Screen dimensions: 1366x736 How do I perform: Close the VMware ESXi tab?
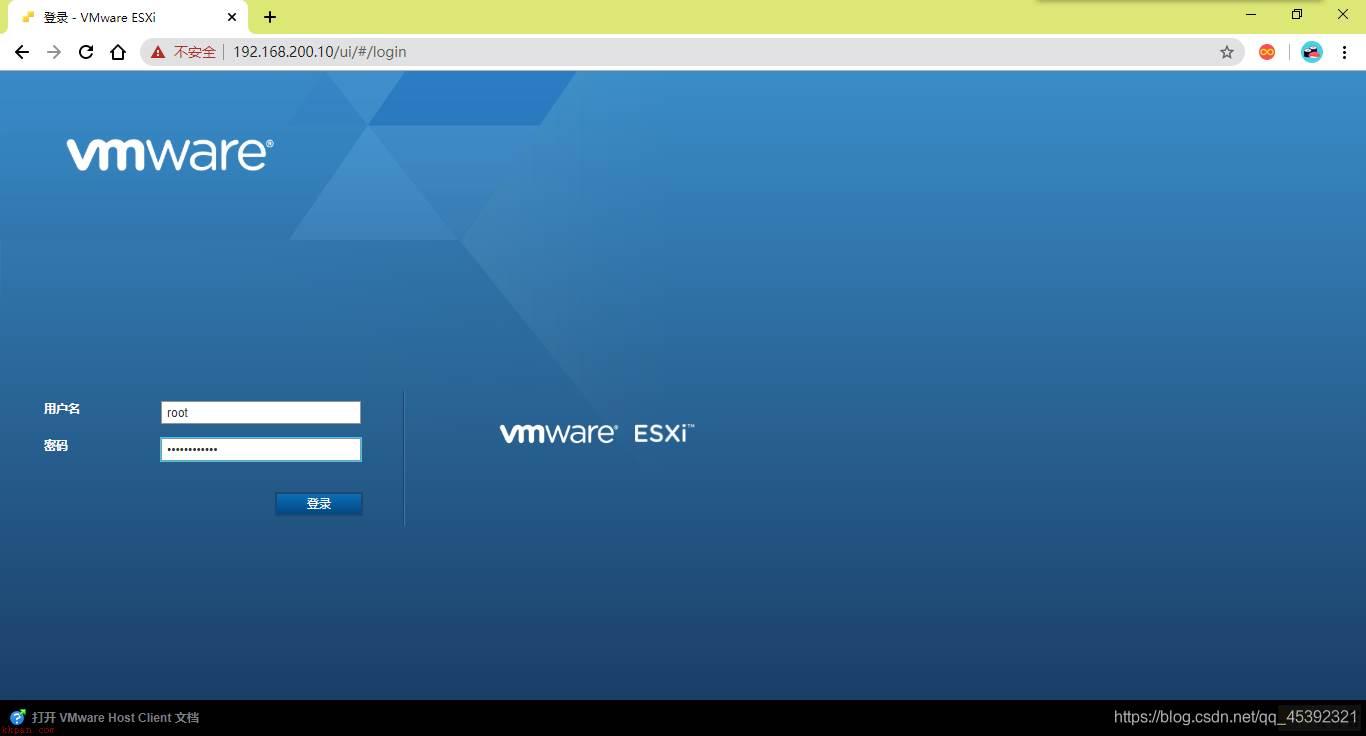[232, 17]
